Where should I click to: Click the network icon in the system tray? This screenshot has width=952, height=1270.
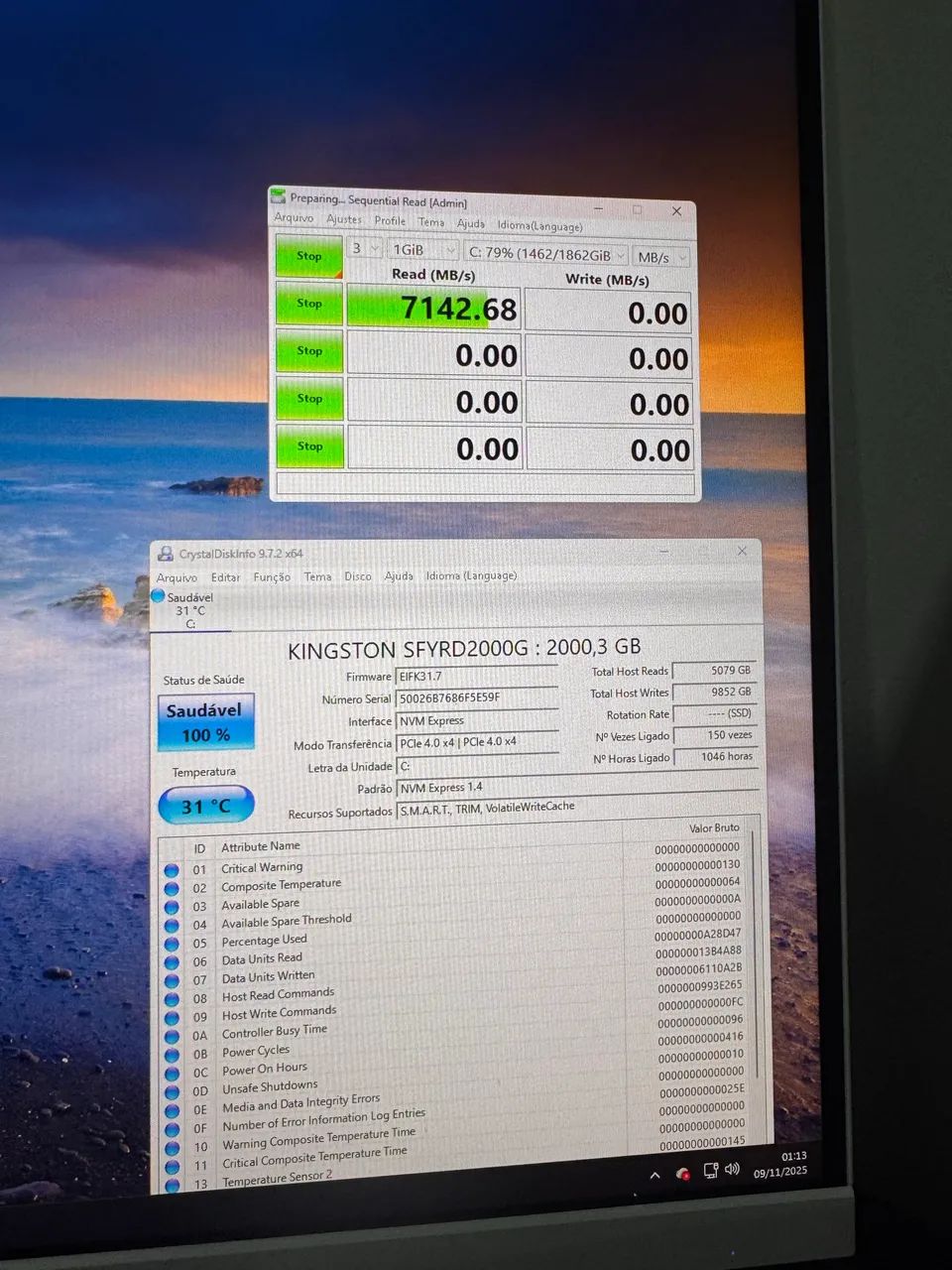710,1170
